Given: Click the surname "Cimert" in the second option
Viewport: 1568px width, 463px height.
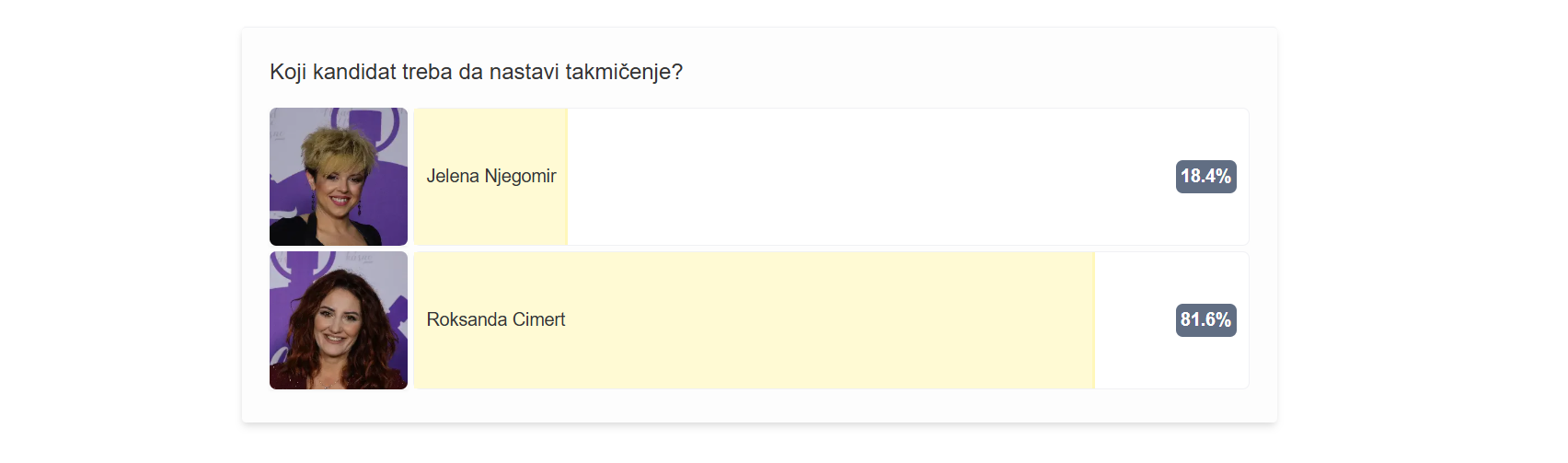Looking at the screenshot, I should (538, 319).
